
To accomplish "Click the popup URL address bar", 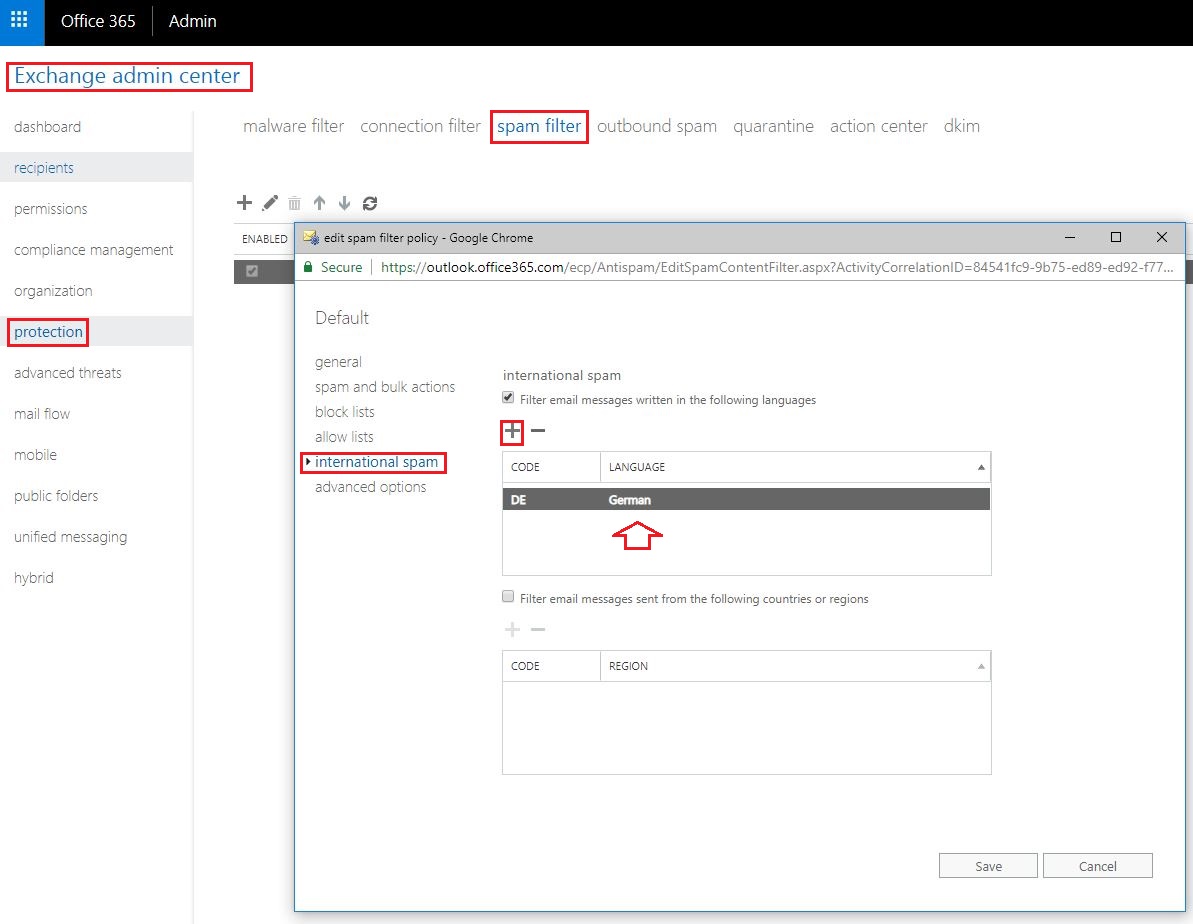I will coord(777,267).
